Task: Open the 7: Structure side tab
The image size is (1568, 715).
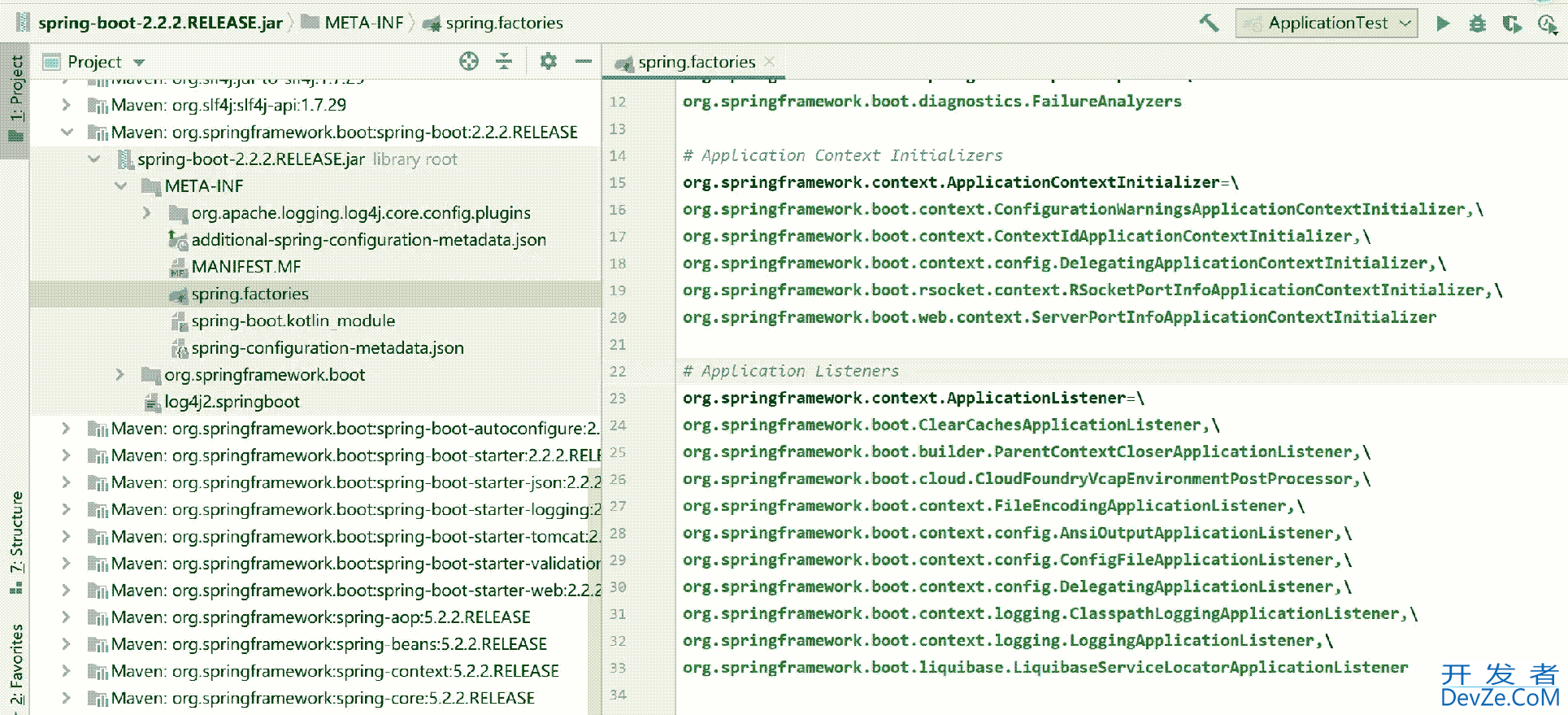Action: click(x=15, y=542)
